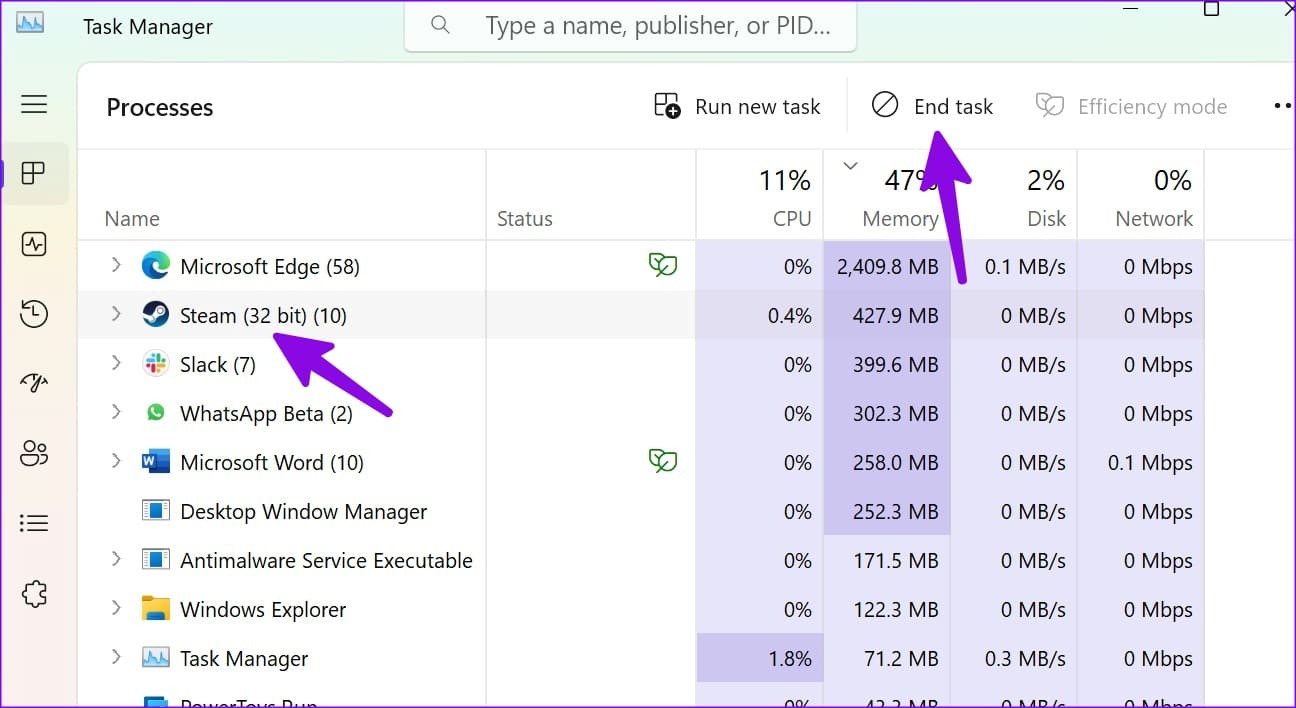This screenshot has width=1296, height=708.
Task: Open the Users page icon
Action: 34,453
